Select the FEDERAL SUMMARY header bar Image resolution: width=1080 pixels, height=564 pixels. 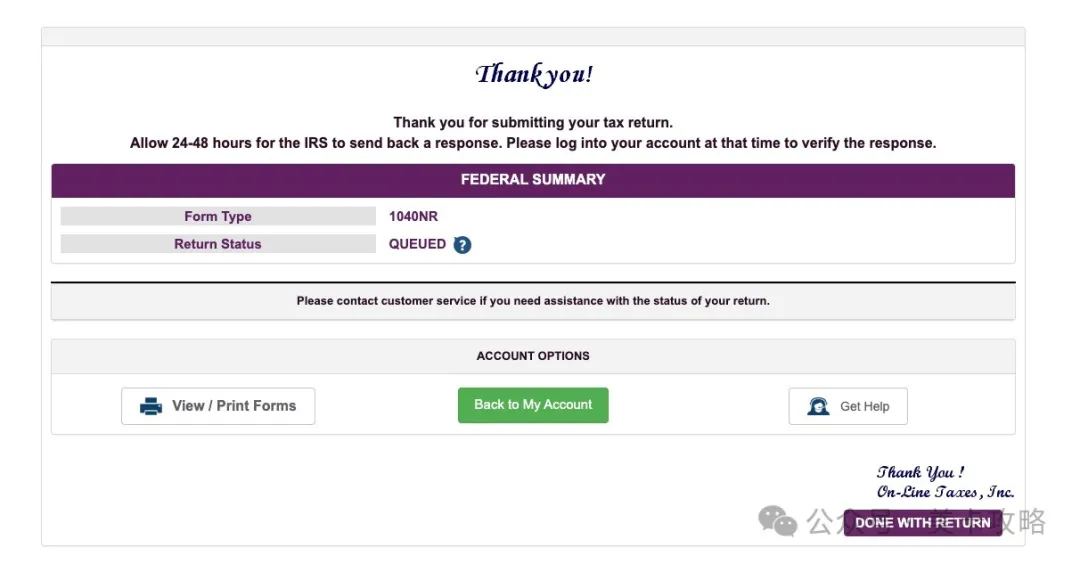tap(533, 180)
